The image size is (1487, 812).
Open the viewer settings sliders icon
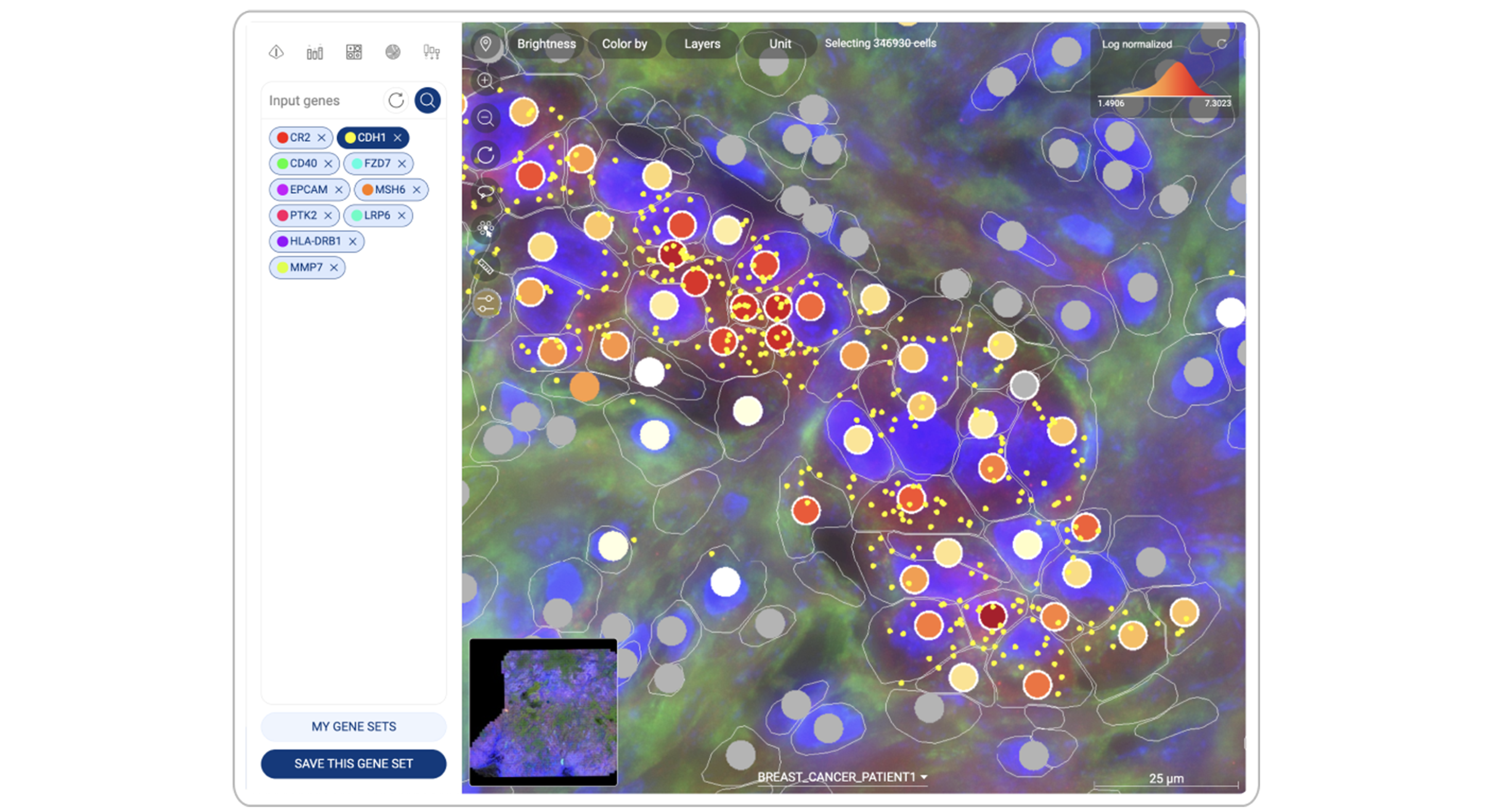click(486, 303)
